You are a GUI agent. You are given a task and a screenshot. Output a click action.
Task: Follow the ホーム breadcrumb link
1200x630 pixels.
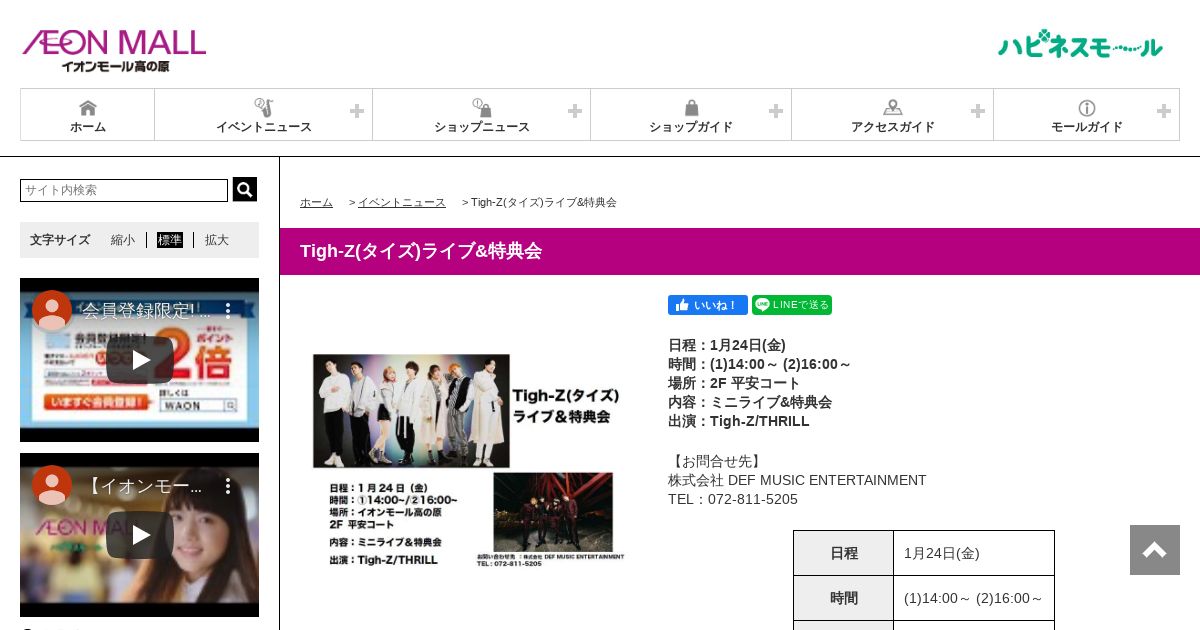[x=316, y=202]
